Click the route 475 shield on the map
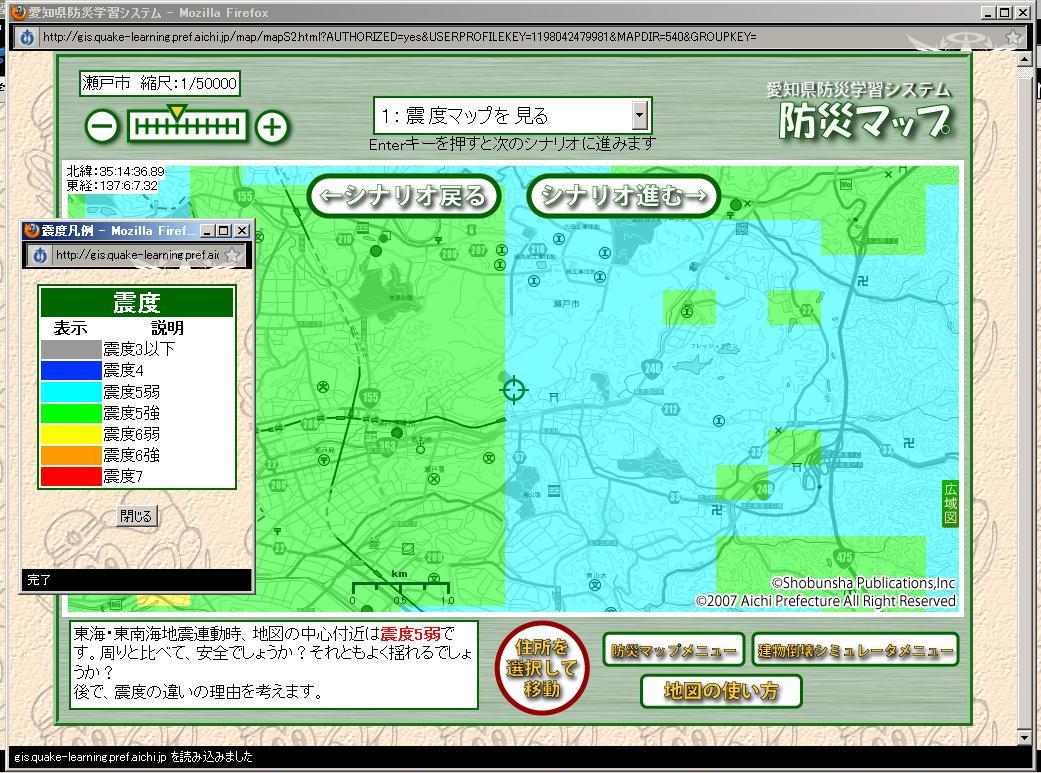1041x773 pixels. [x=844, y=557]
